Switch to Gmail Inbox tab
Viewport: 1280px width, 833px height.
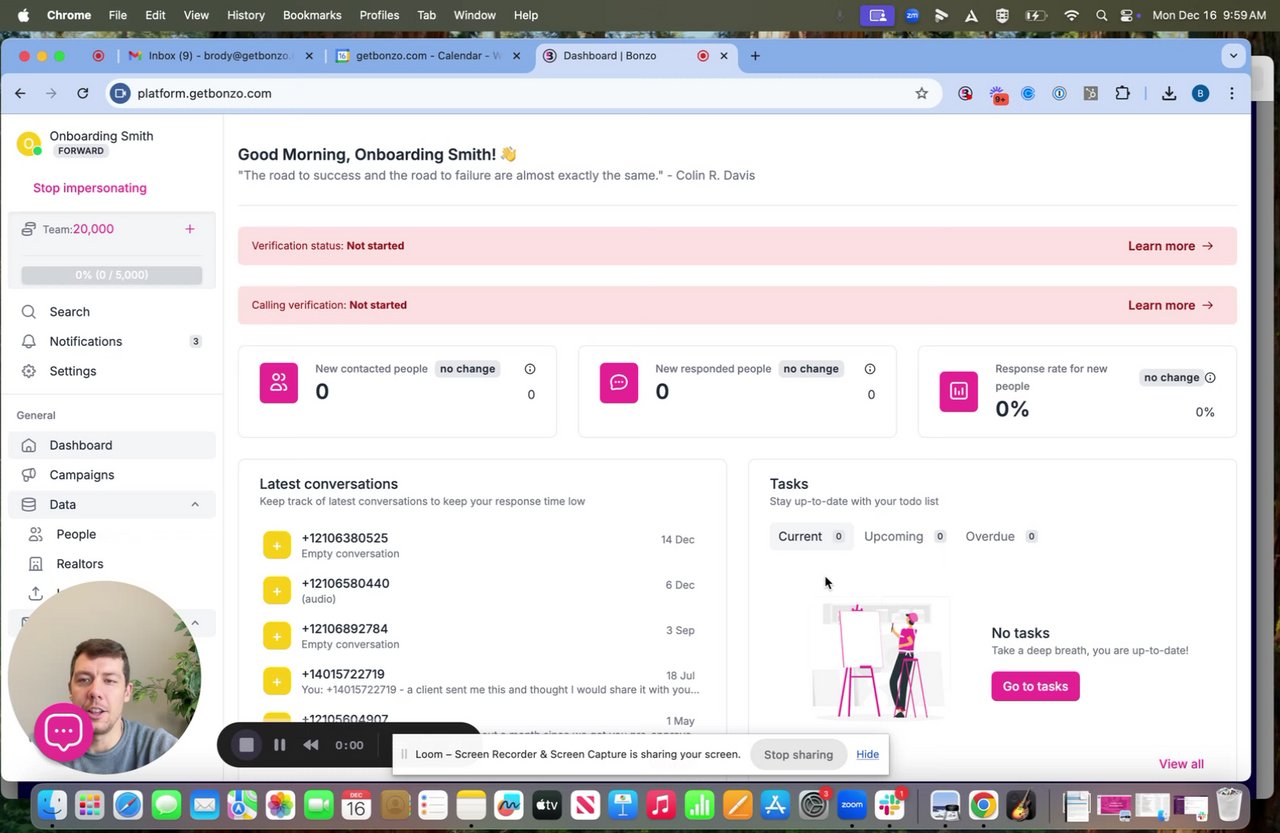pyautogui.click(x=220, y=56)
